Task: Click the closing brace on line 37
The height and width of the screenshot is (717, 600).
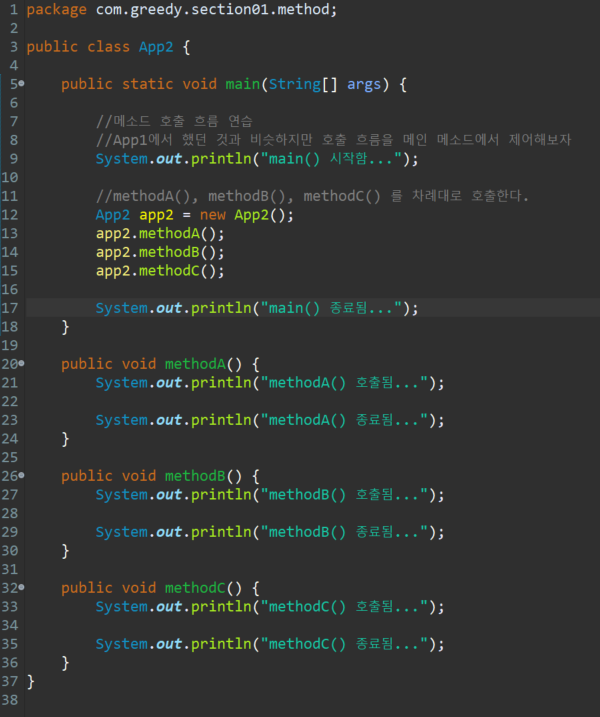Action: pos(30,682)
